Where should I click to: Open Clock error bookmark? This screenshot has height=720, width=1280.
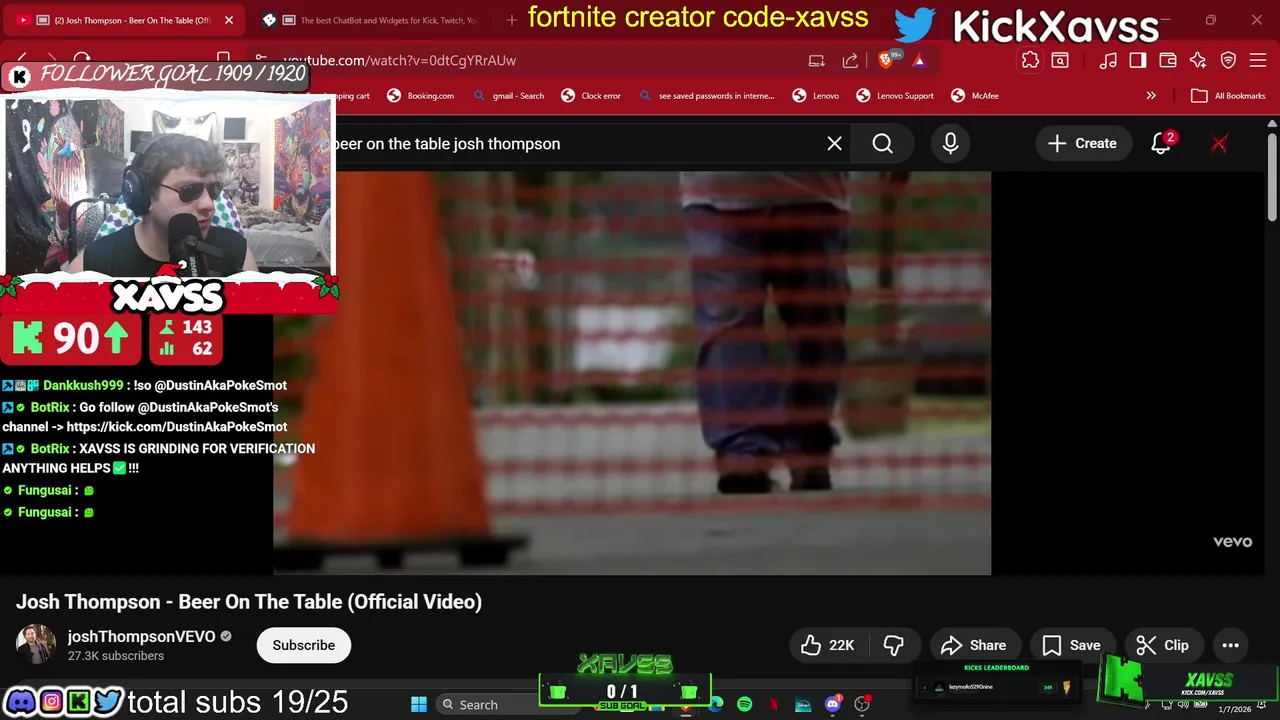tap(591, 96)
